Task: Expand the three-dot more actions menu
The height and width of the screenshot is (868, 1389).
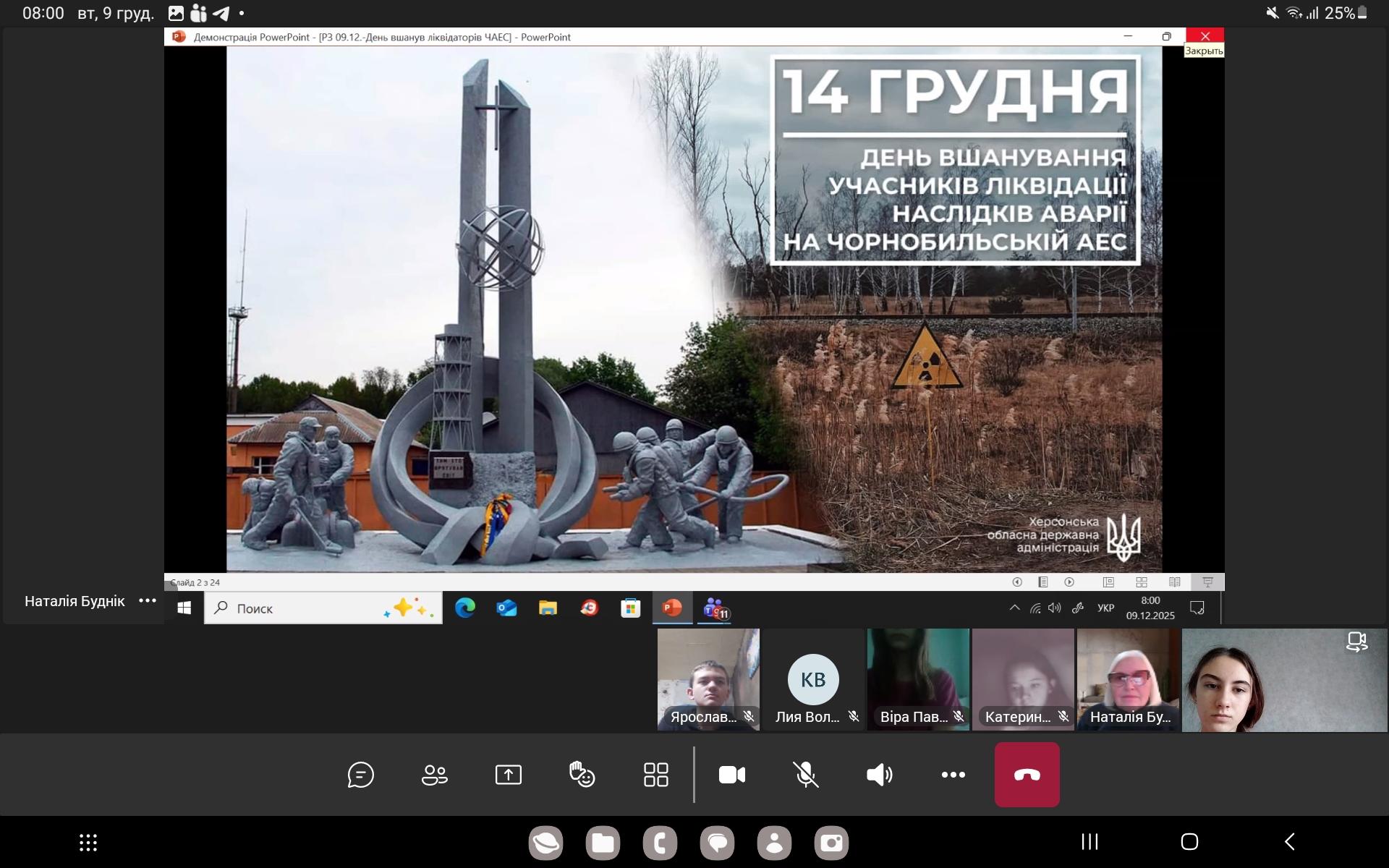Action: [953, 775]
